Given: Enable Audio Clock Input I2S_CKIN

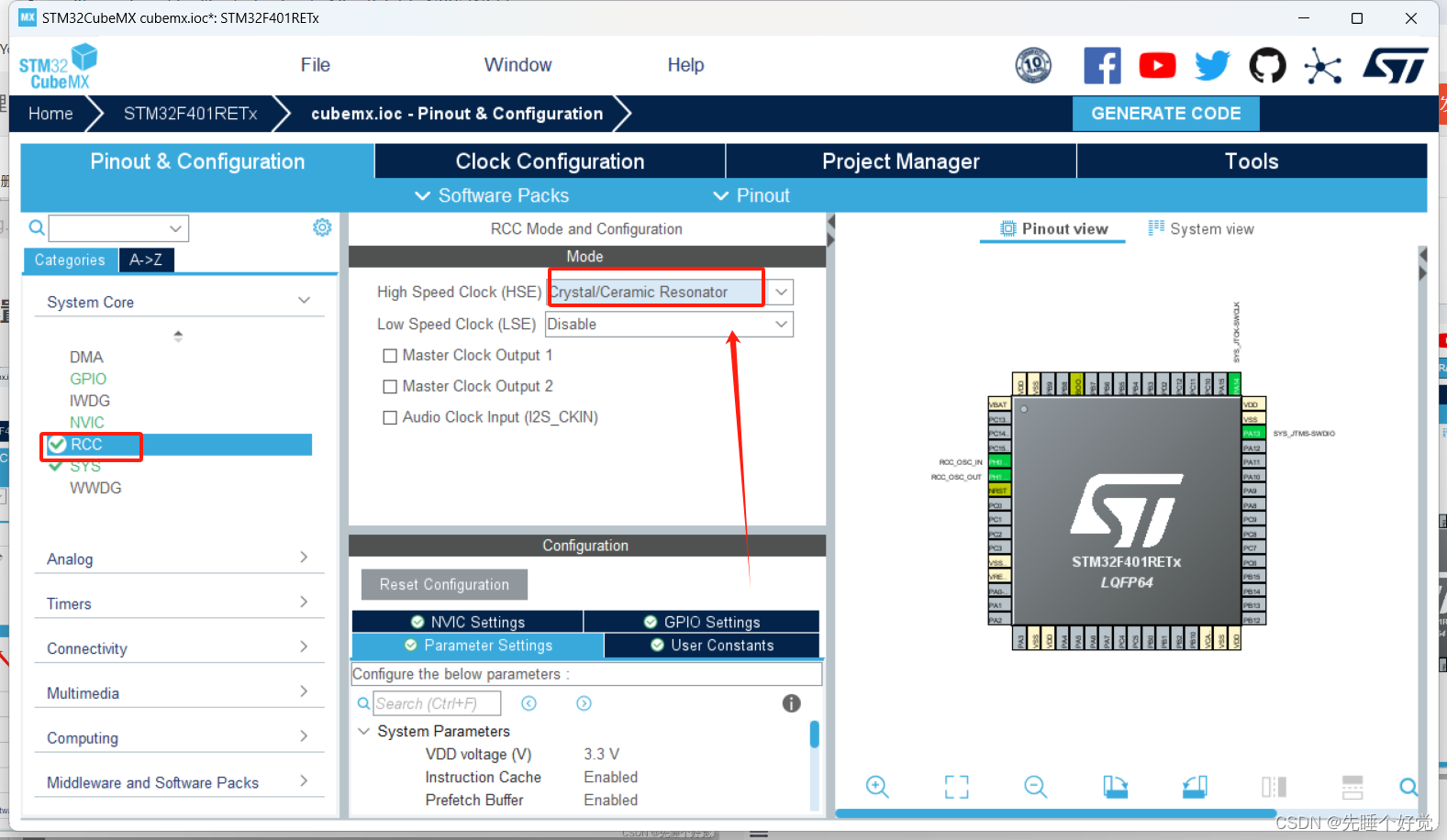Looking at the screenshot, I should [x=390, y=418].
